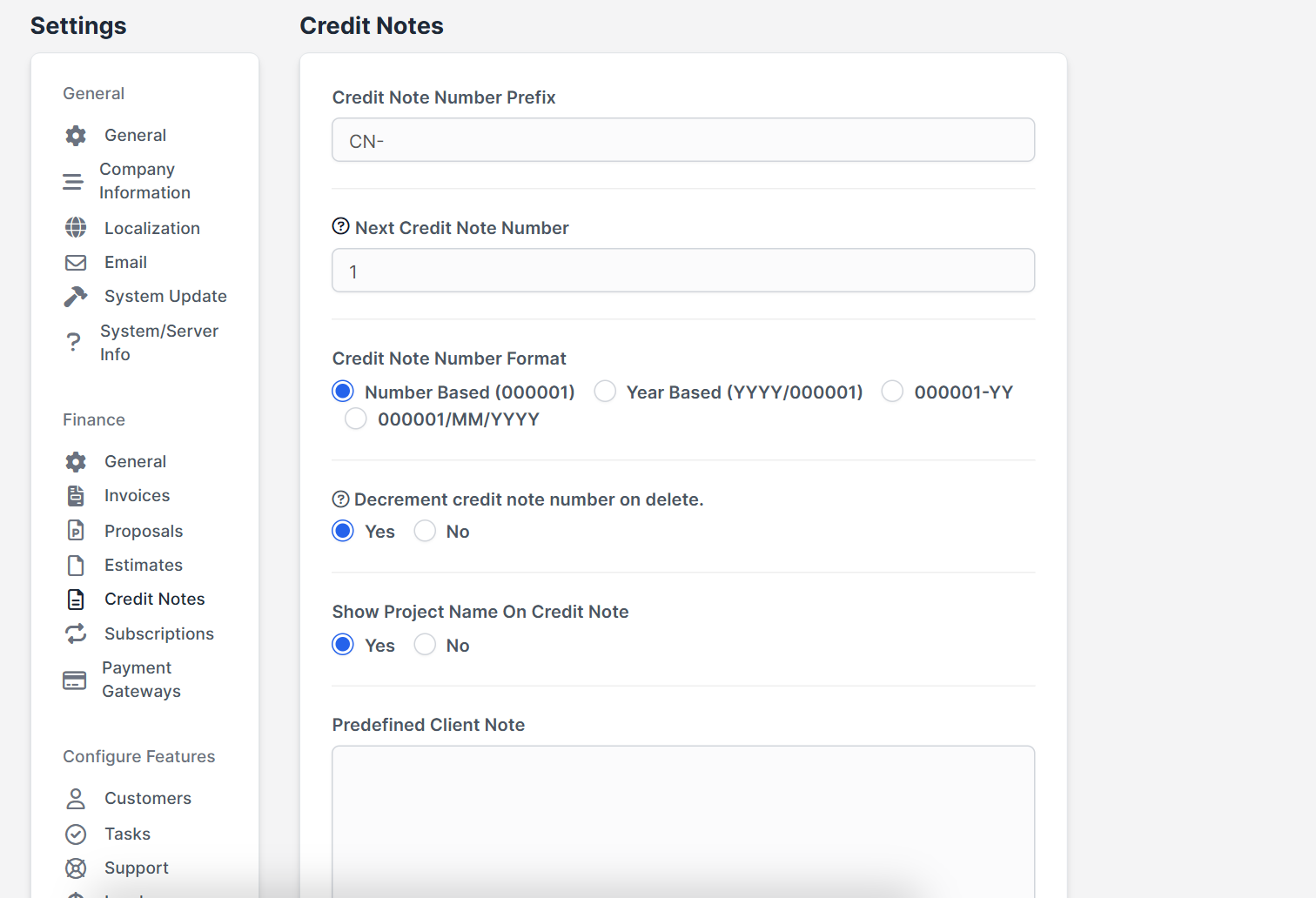The image size is (1316, 898).
Task: Click the "Credit Notes" page heading
Action: point(372,26)
